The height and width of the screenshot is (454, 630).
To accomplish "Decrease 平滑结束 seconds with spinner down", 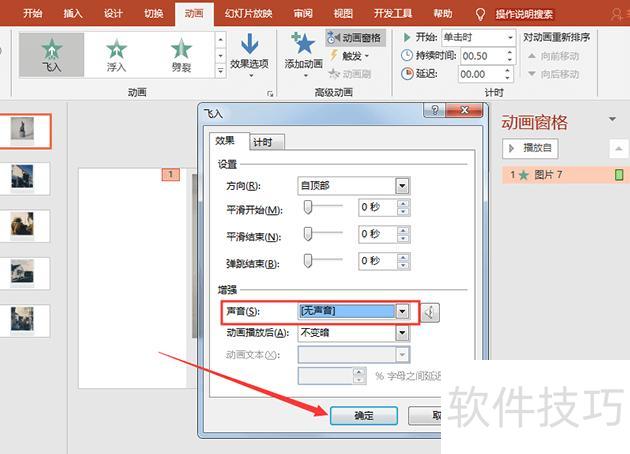I will point(403,238).
